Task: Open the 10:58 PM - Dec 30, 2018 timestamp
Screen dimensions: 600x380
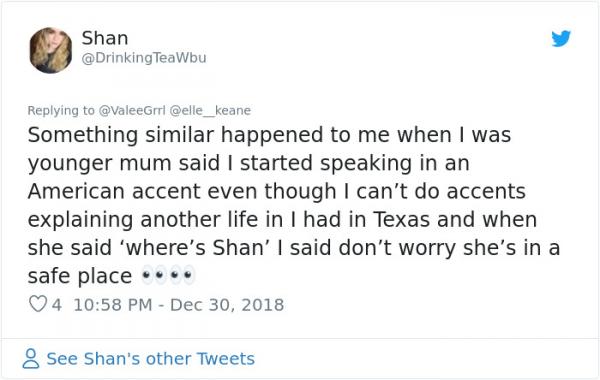Action: (179, 305)
